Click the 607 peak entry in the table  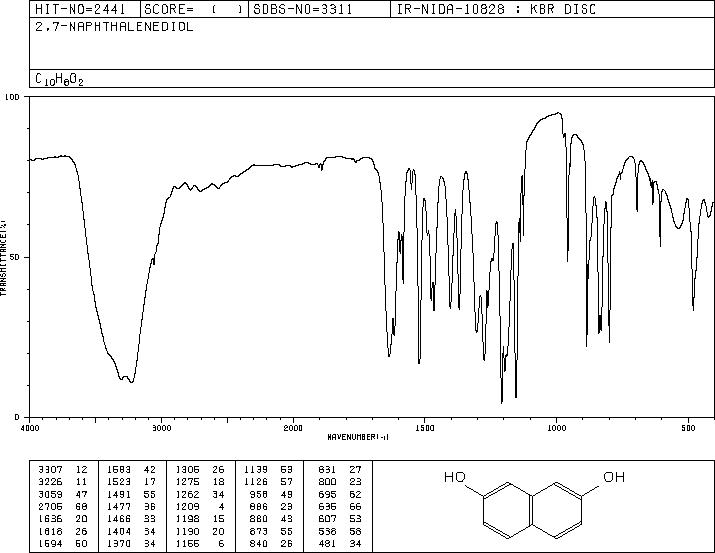(340, 519)
